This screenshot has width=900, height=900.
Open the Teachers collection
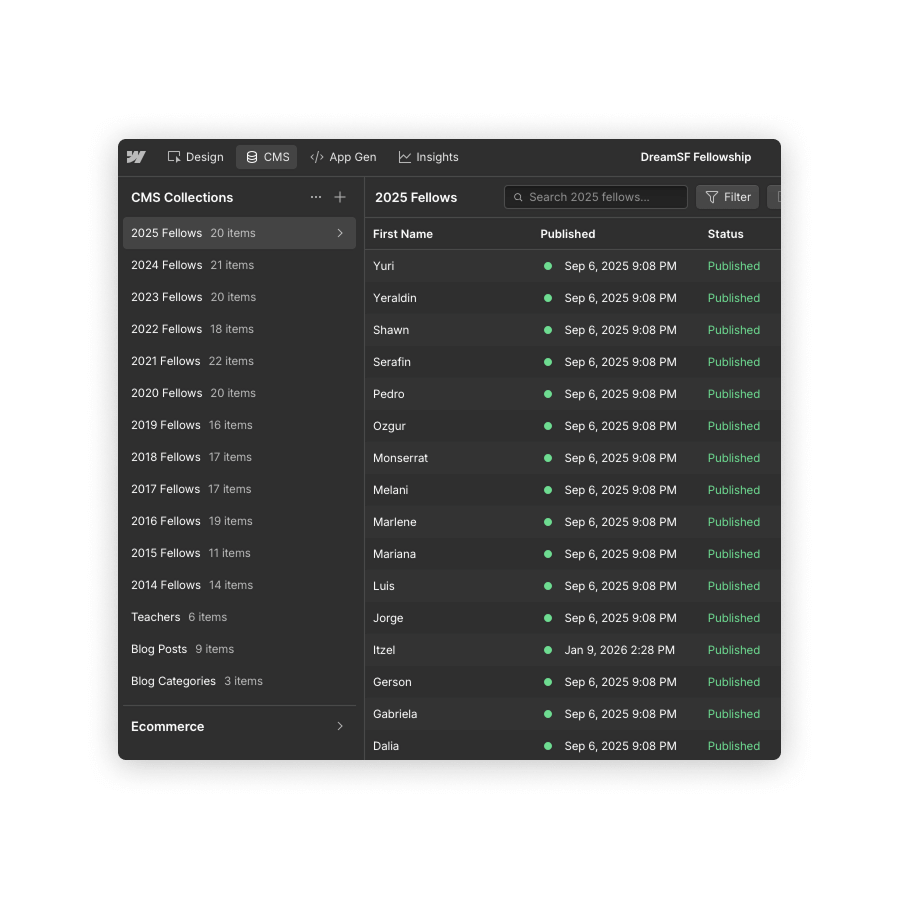point(239,617)
